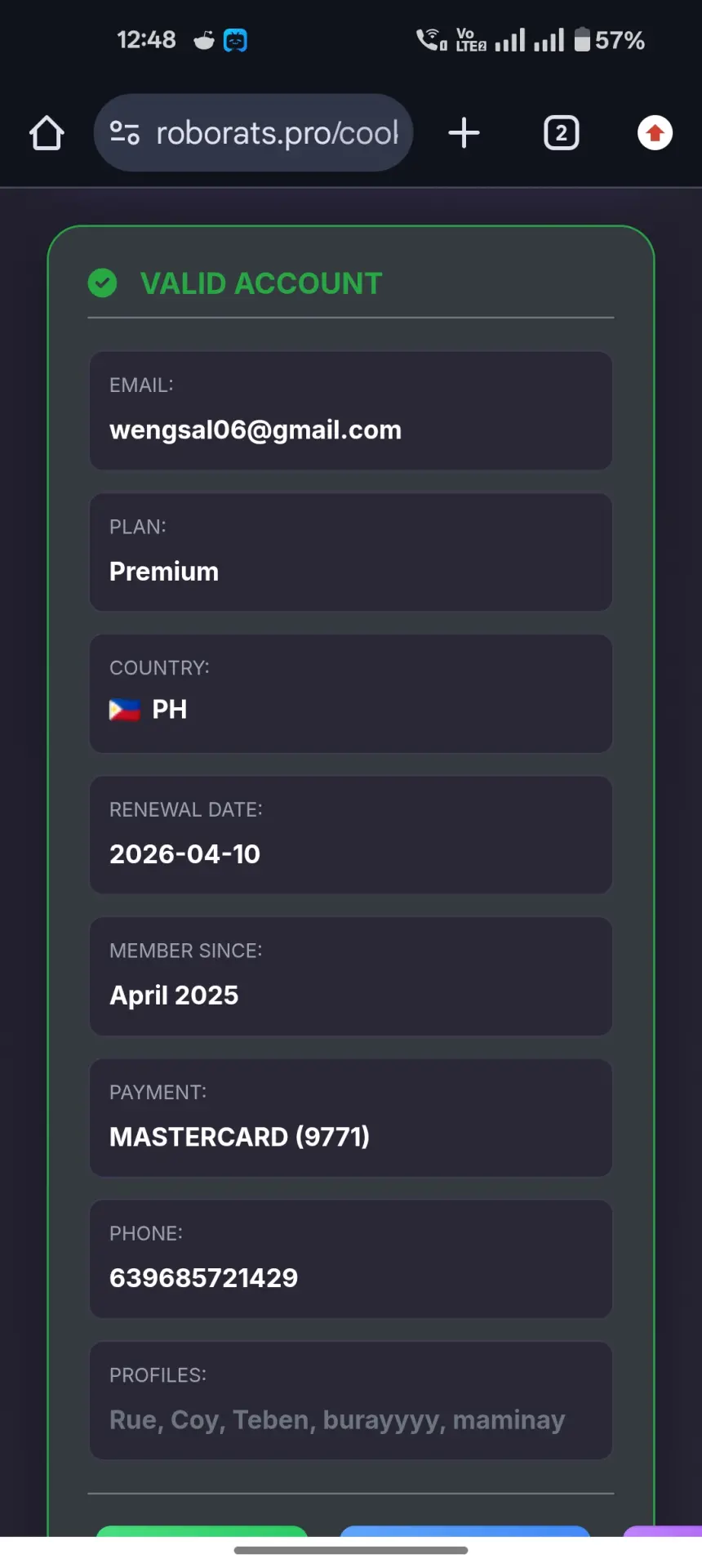The height and width of the screenshot is (1568, 702).
Task: Tap the MASTERCARD (9771) payment field
Action: 351,1118
